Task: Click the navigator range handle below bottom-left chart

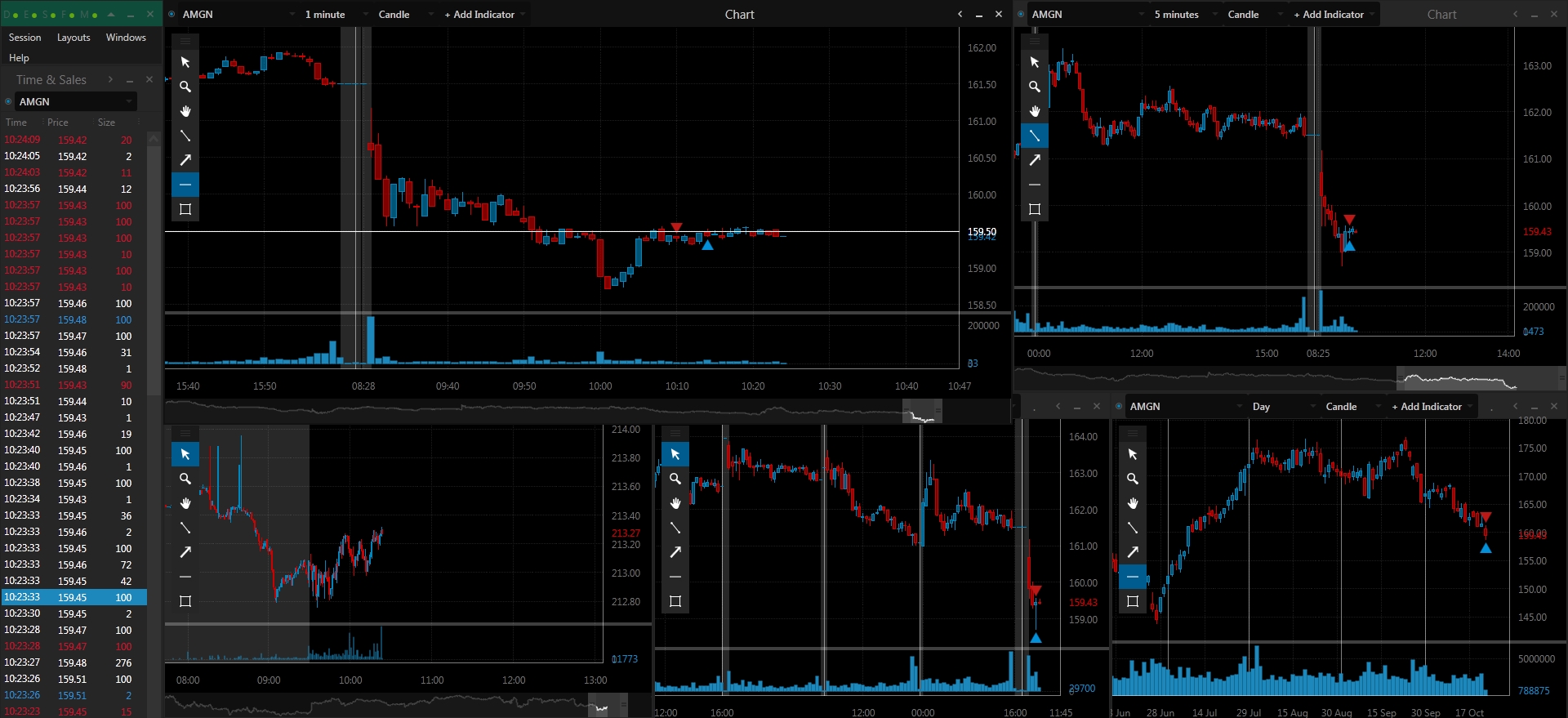Action: 624,705
